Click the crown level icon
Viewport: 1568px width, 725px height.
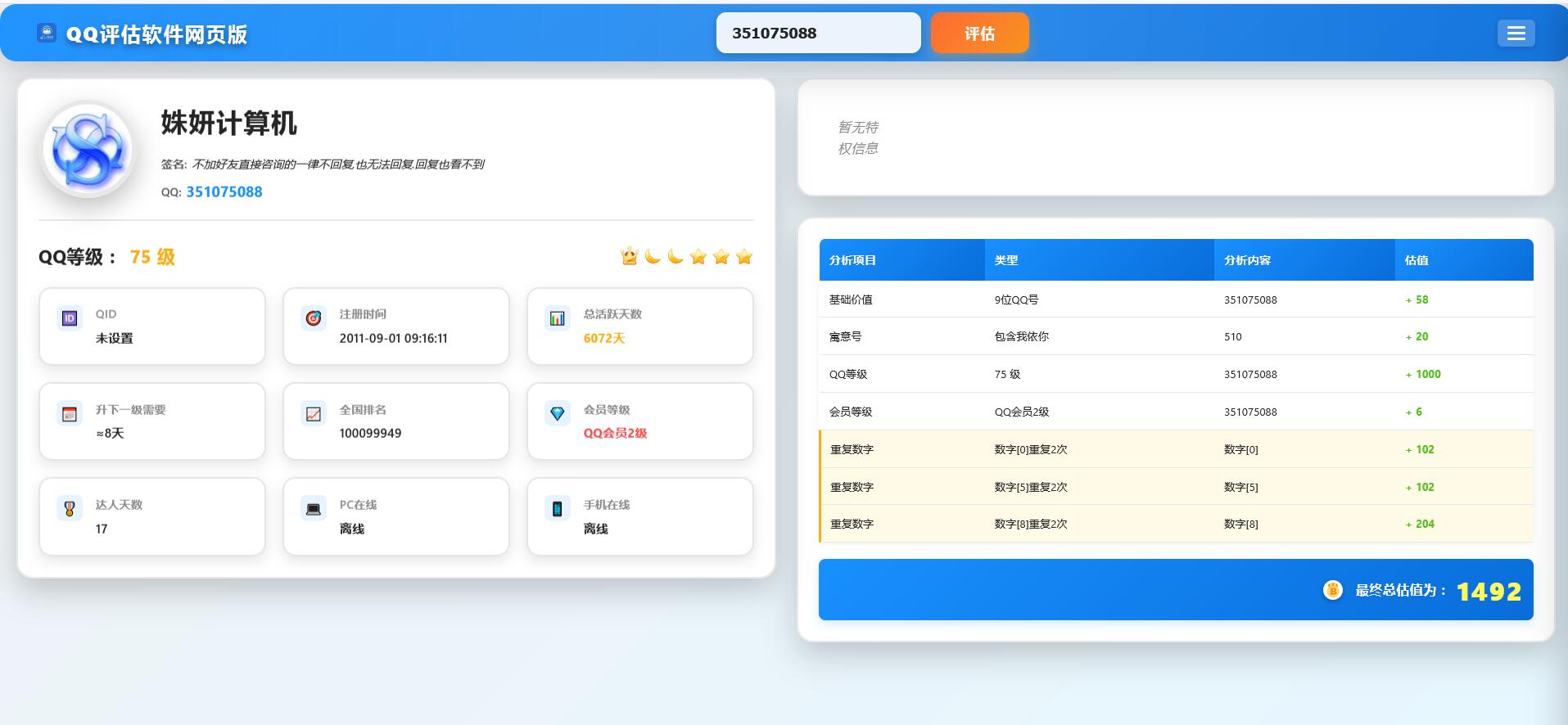629,257
